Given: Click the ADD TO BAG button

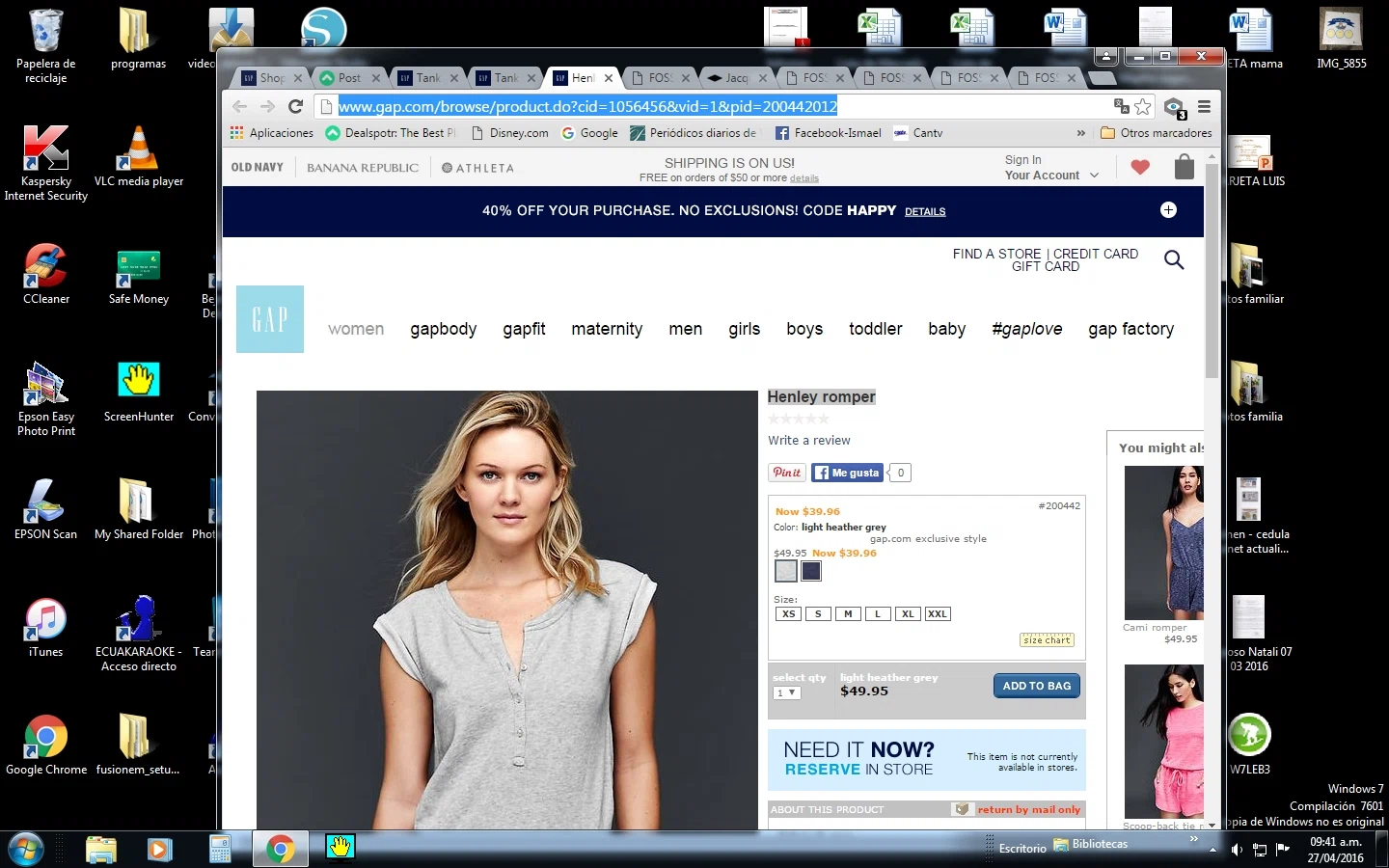Looking at the screenshot, I should (x=1036, y=686).
